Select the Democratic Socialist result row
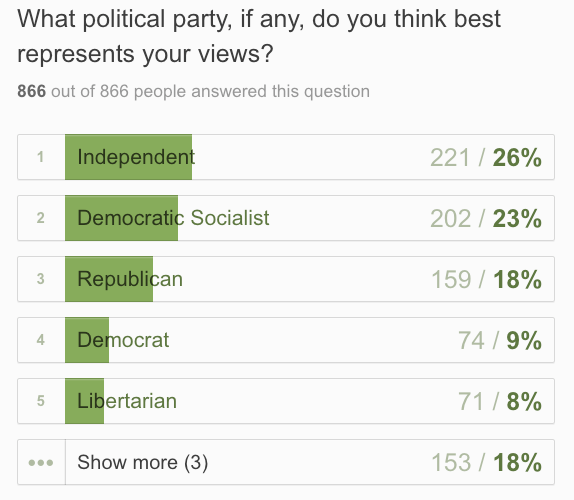574x500 pixels. pos(286,218)
